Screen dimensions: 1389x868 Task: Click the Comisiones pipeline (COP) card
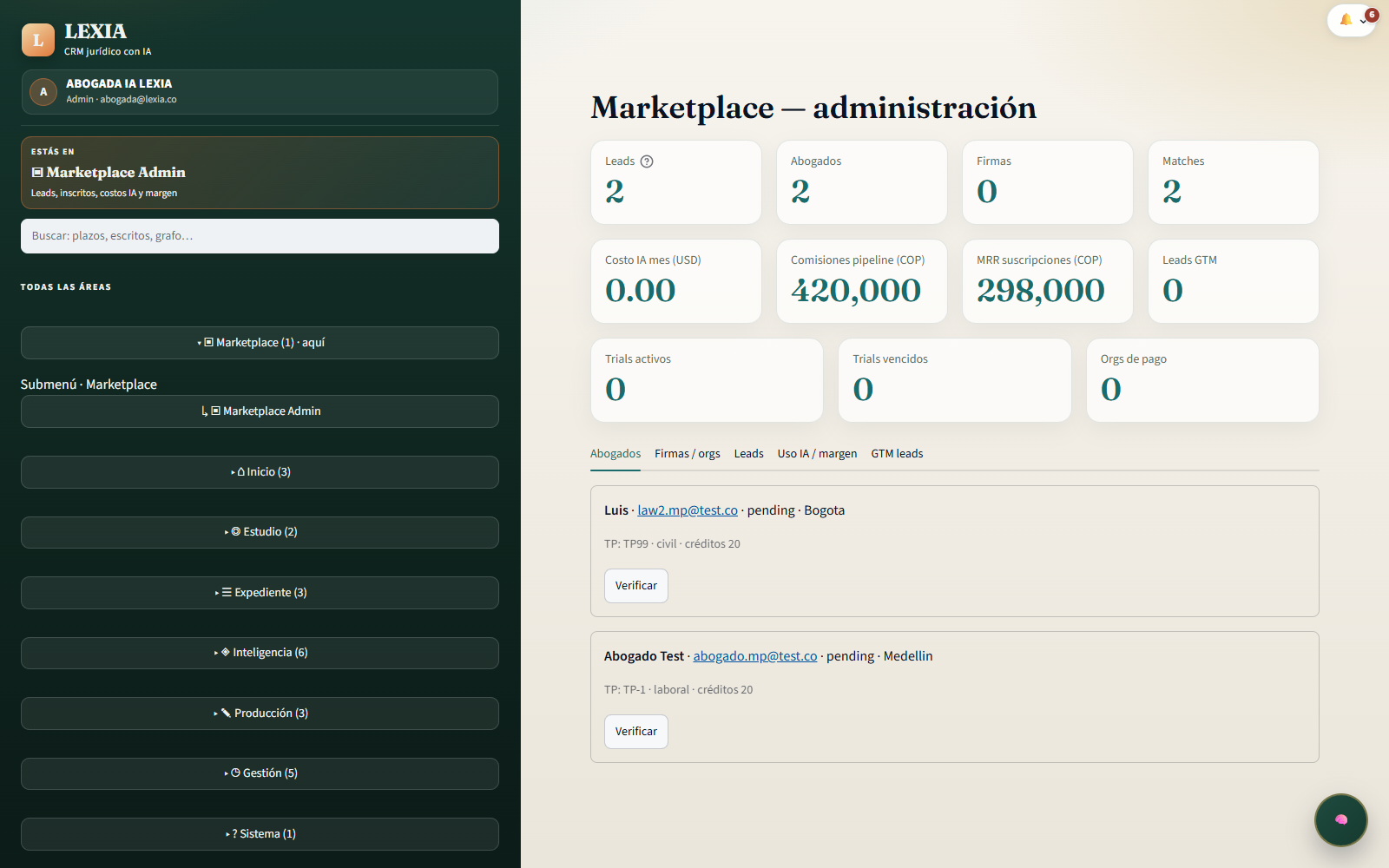(x=862, y=281)
